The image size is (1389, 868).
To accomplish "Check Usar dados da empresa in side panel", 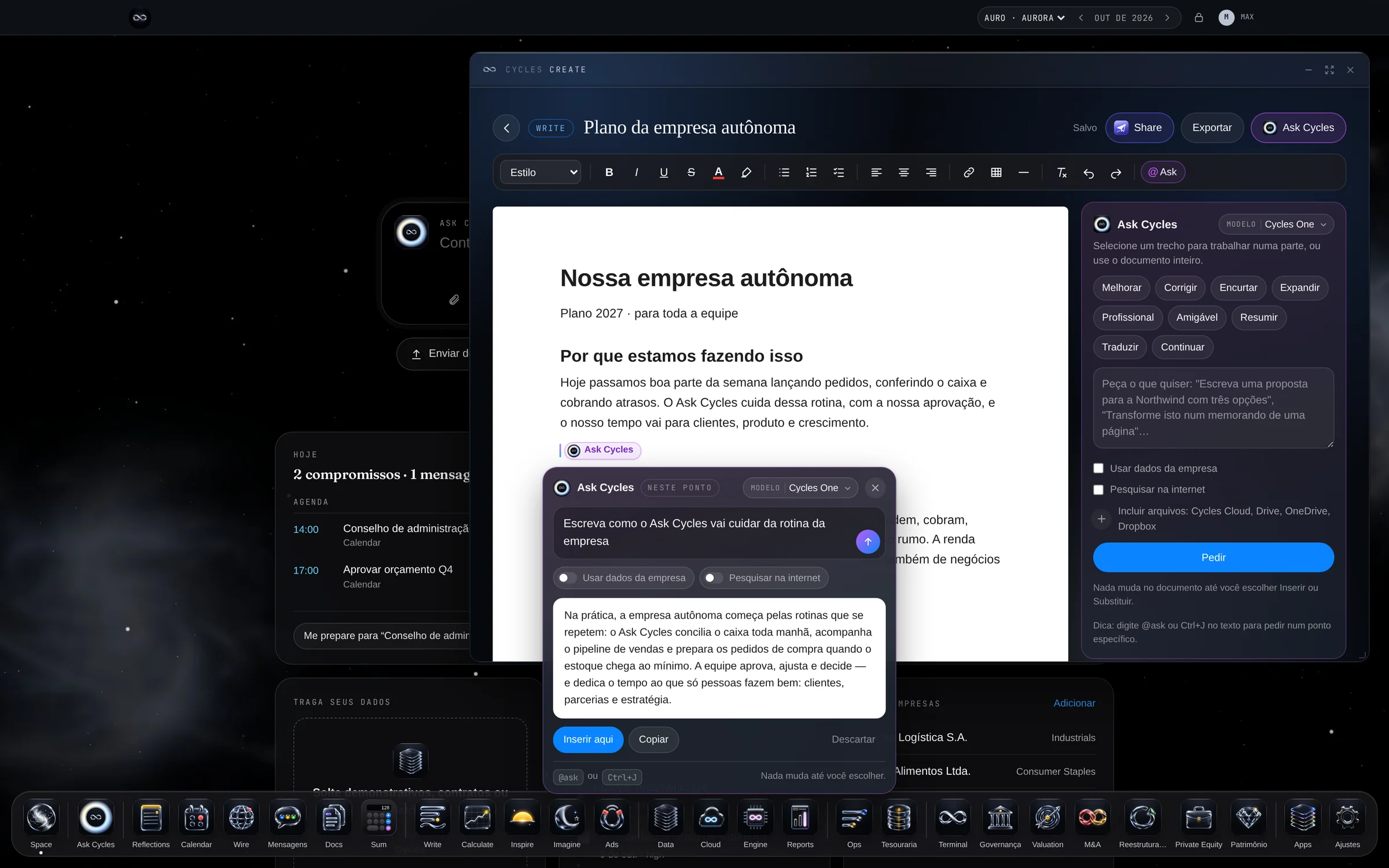I will point(1098,468).
